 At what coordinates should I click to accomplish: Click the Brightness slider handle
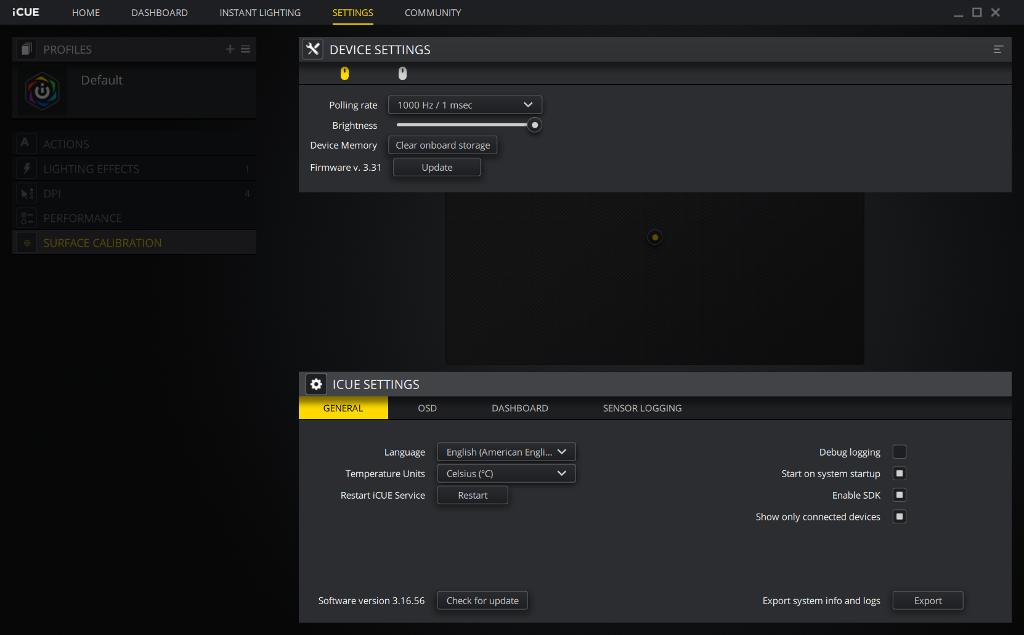point(535,125)
